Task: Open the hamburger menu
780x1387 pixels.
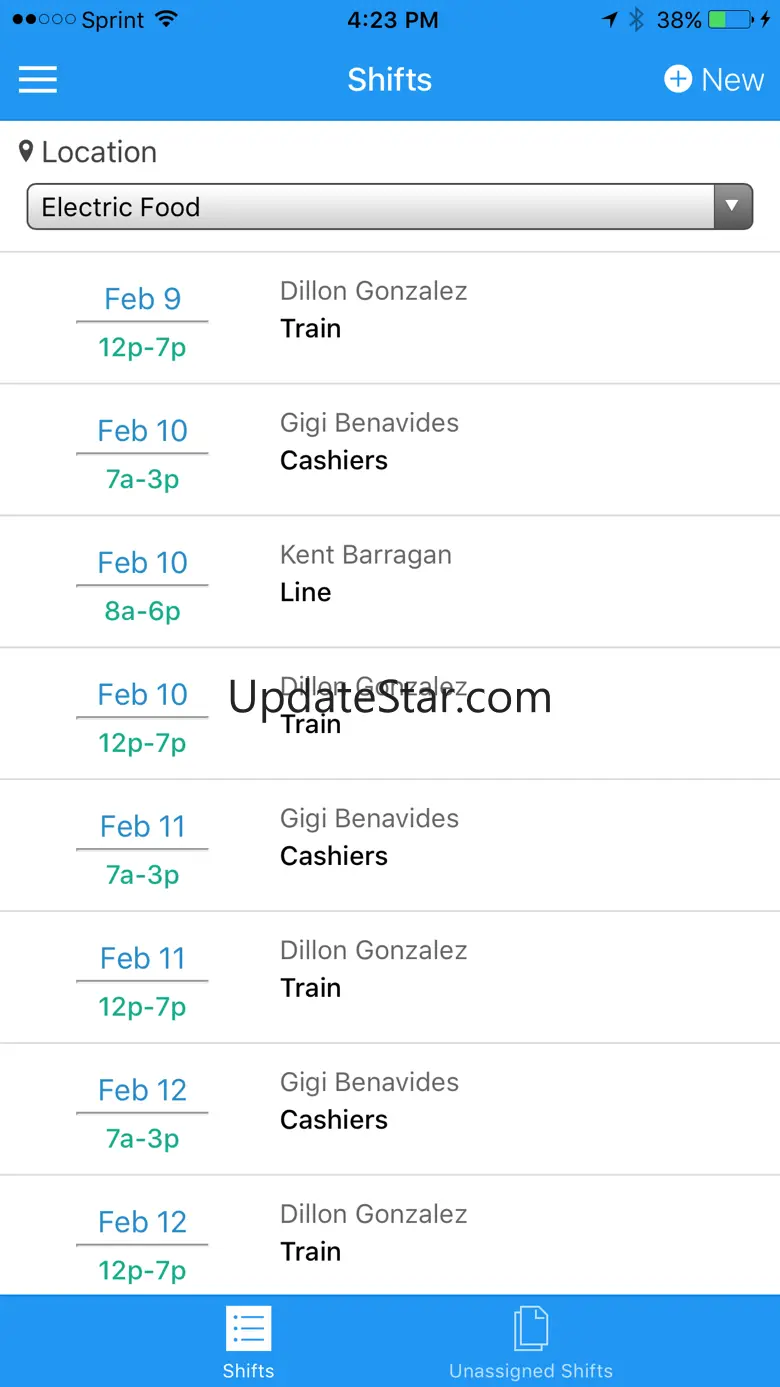Action: (38, 80)
